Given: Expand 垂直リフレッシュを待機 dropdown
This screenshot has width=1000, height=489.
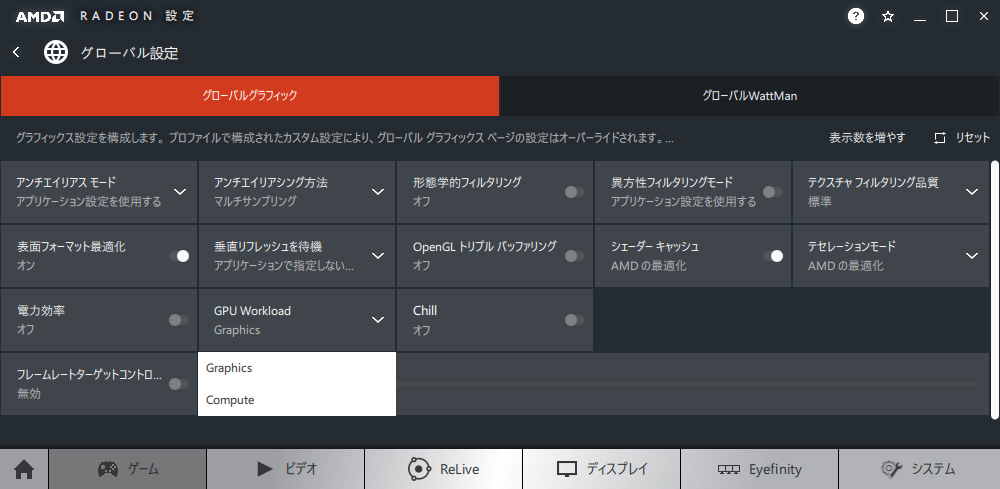Looking at the screenshot, I should tap(378, 256).
